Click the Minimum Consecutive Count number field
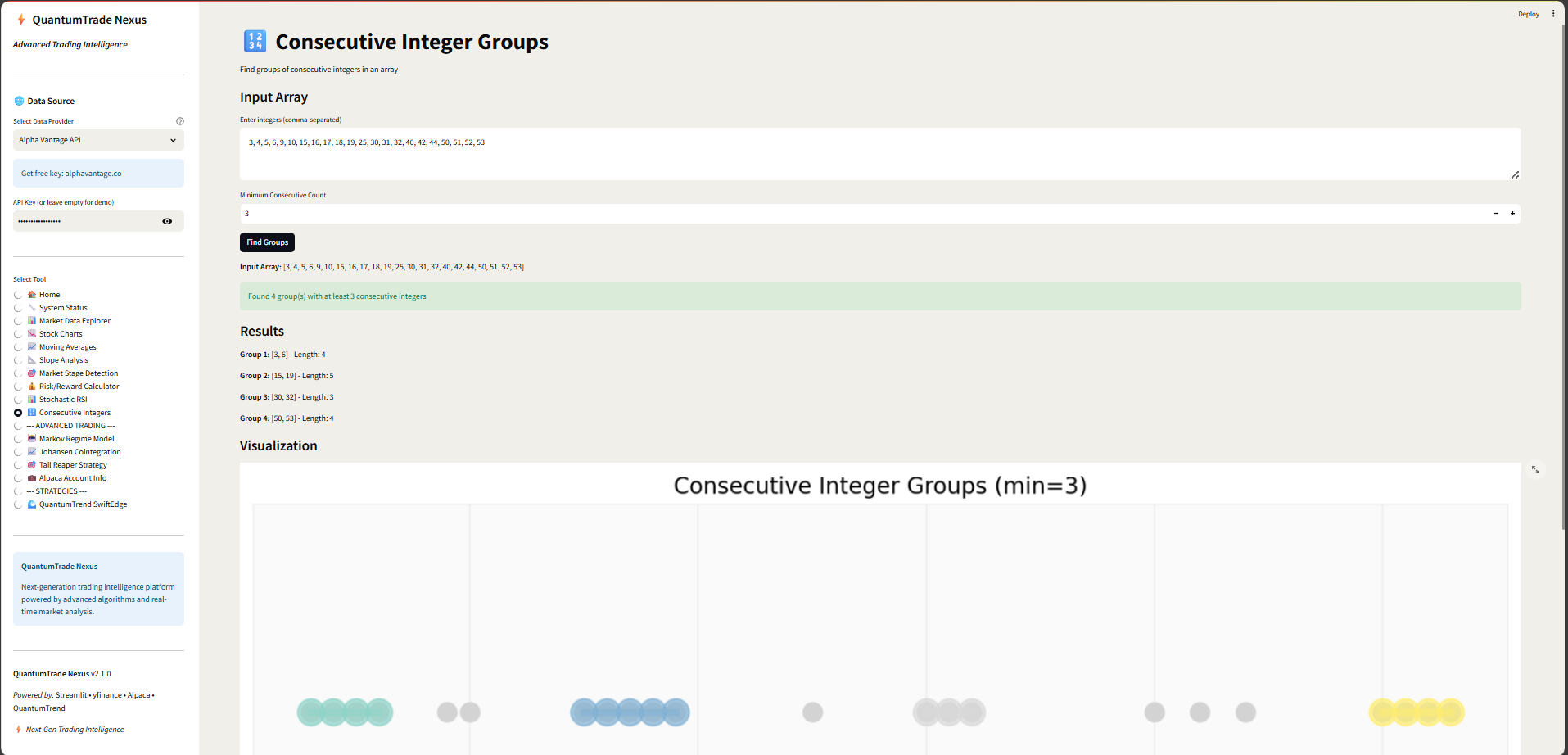The width and height of the screenshot is (1568, 755). pyautogui.click(x=864, y=214)
